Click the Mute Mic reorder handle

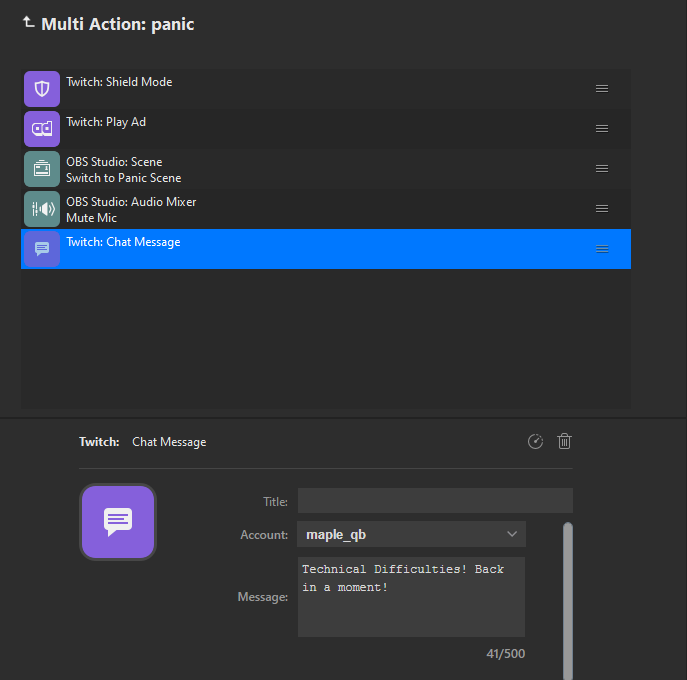pos(602,209)
